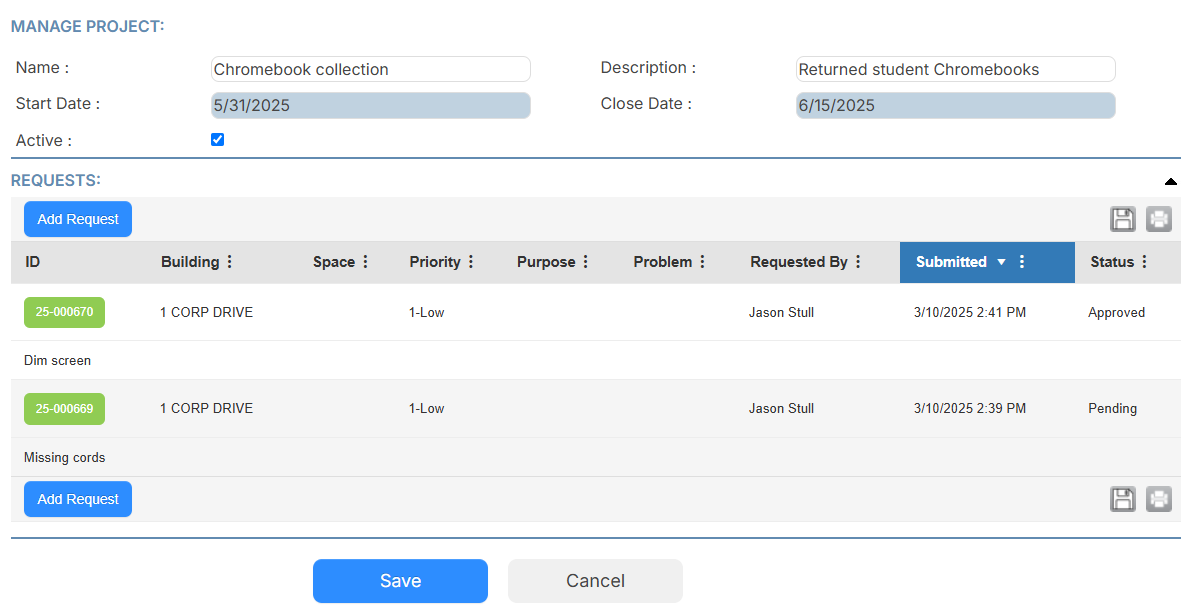Toggle the project Active setting off
This screenshot has height=613, width=1195.
[x=217, y=139]
